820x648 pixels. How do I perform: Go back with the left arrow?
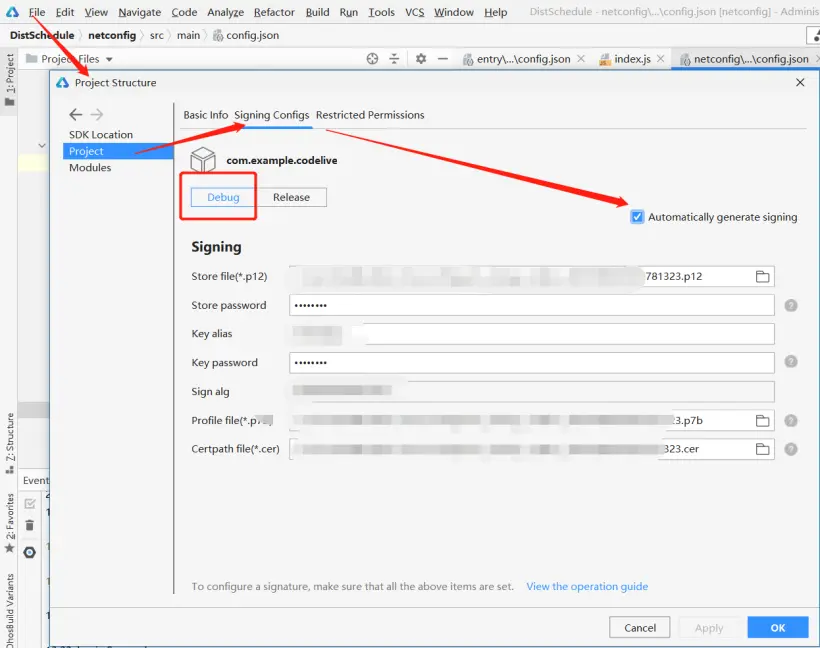tap(76, 115)
